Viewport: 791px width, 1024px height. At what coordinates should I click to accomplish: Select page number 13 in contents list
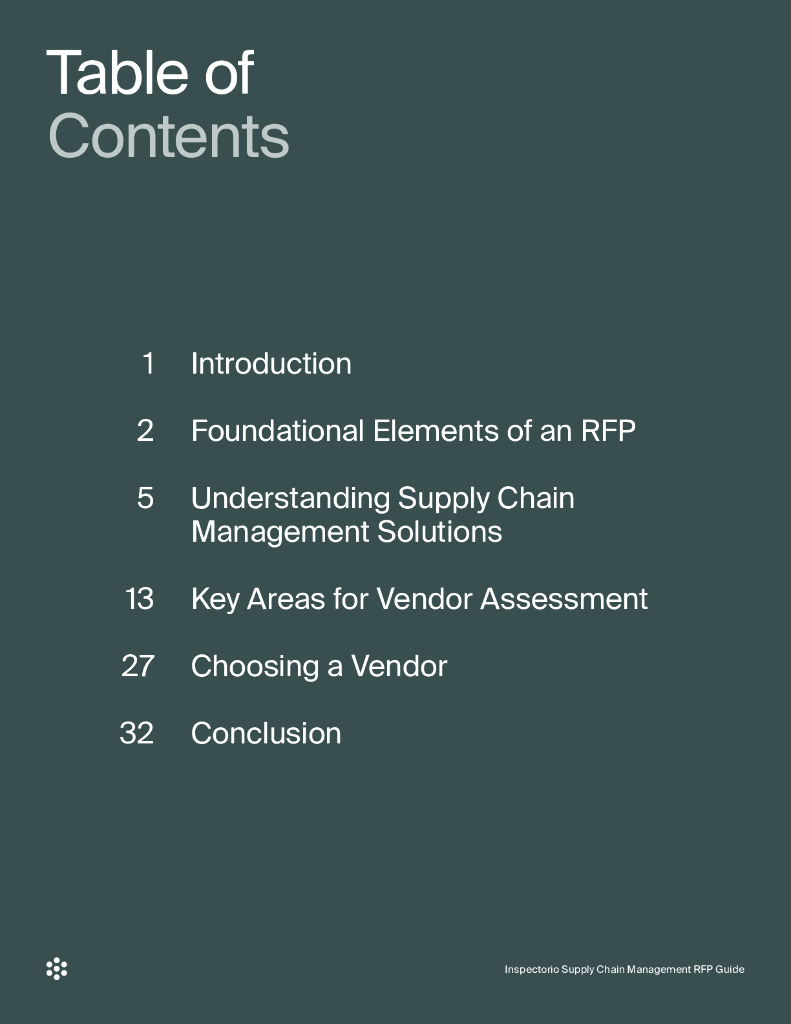click(x=139, y=599)
